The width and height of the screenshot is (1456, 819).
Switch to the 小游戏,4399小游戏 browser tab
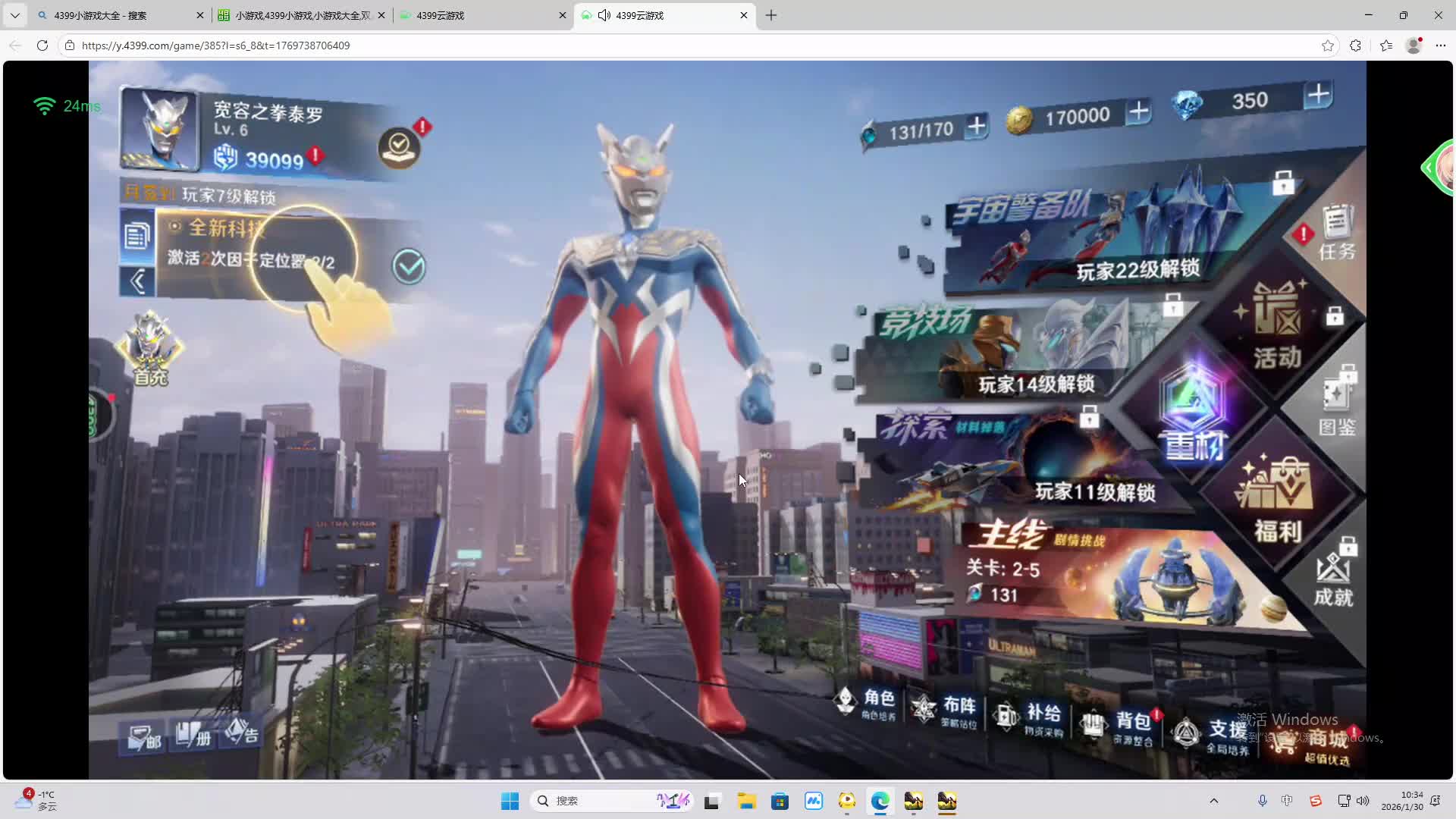tap(302, 15)
